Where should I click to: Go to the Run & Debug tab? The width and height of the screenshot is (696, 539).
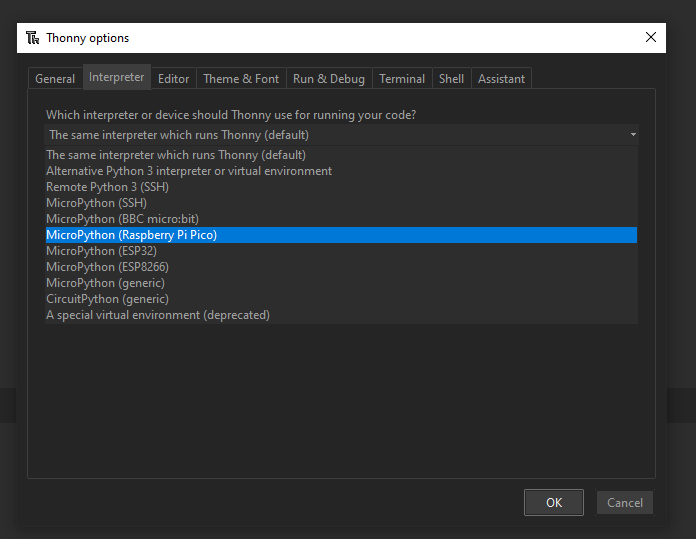[329, 79]
